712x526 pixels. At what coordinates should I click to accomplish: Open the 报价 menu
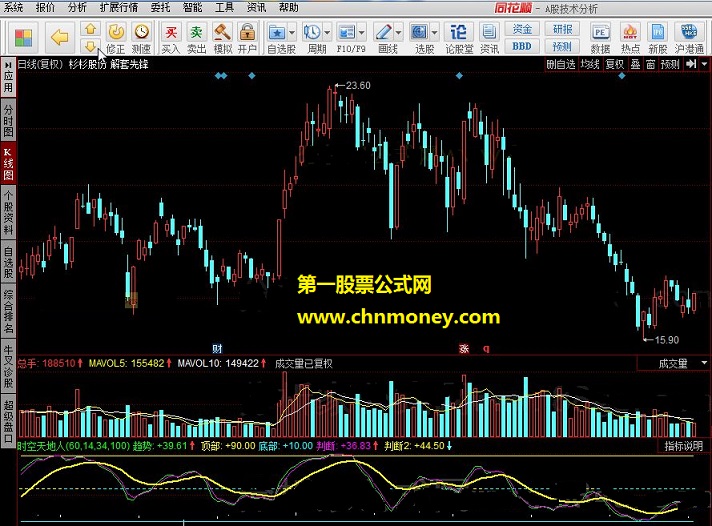pyautogui.click(x=45, y=7)
